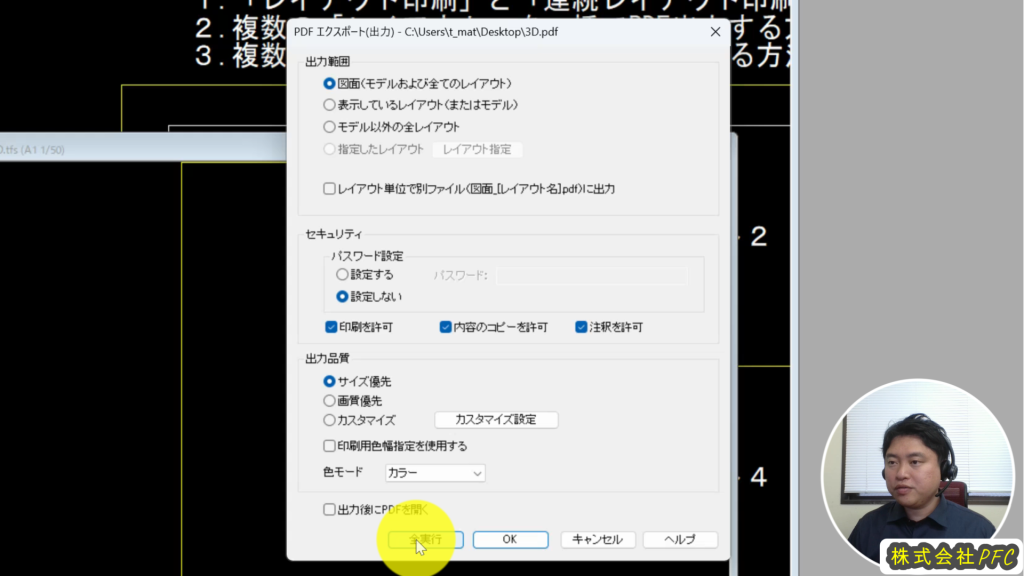The height and width of the screenshot is (576, 1024).
Task: Select パスワード 設定しない radio button
Action: tap(342, 296)
